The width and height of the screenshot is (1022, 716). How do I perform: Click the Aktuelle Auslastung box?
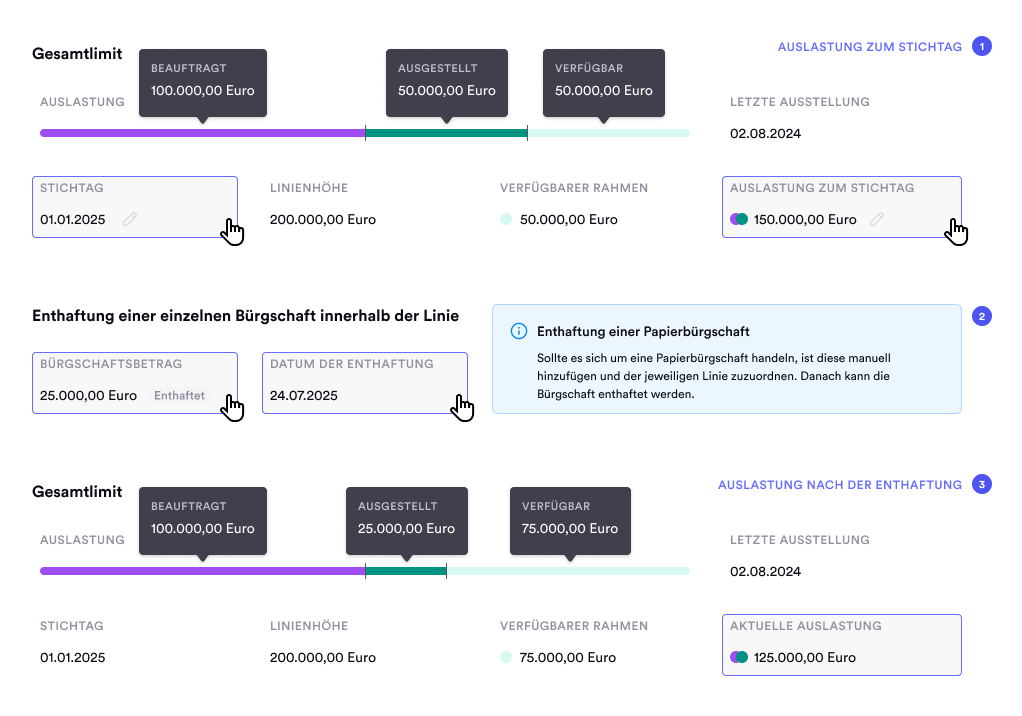click(x=841, y=644)
